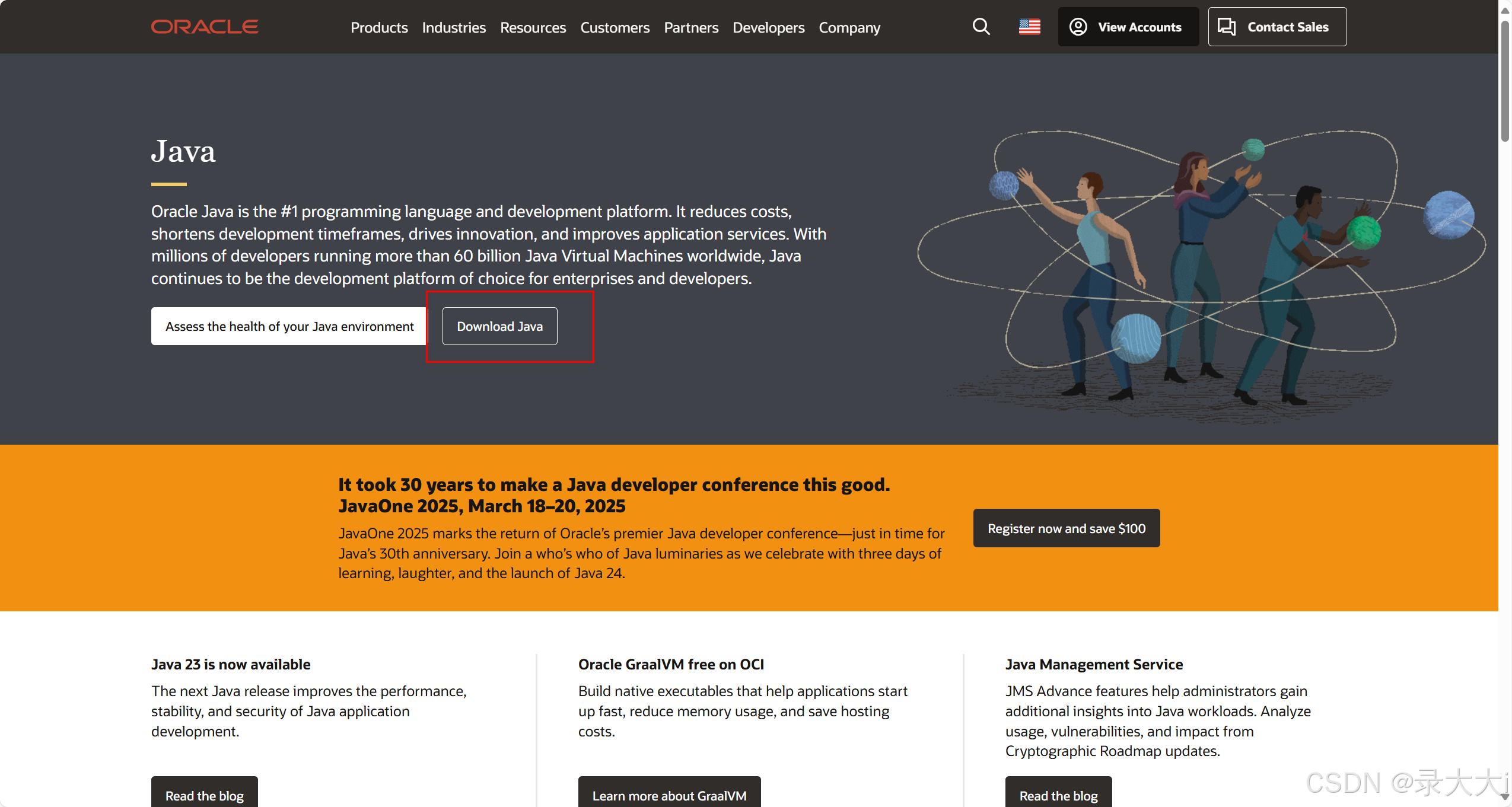Screen dimensions: 1512x807
Task: Expand the Partners menu
Action: click(x=691, y=27)
